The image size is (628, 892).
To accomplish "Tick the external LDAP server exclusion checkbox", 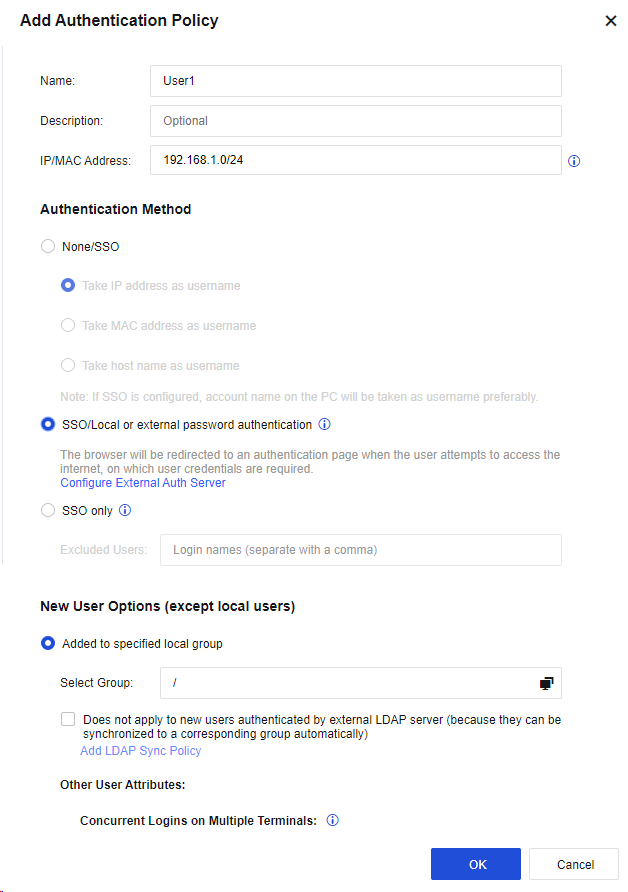I will (x=68, y=719).
